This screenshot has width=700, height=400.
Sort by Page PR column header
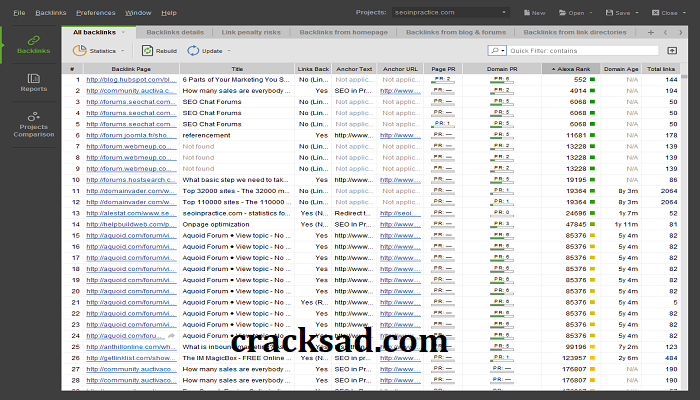coord(443,69)
